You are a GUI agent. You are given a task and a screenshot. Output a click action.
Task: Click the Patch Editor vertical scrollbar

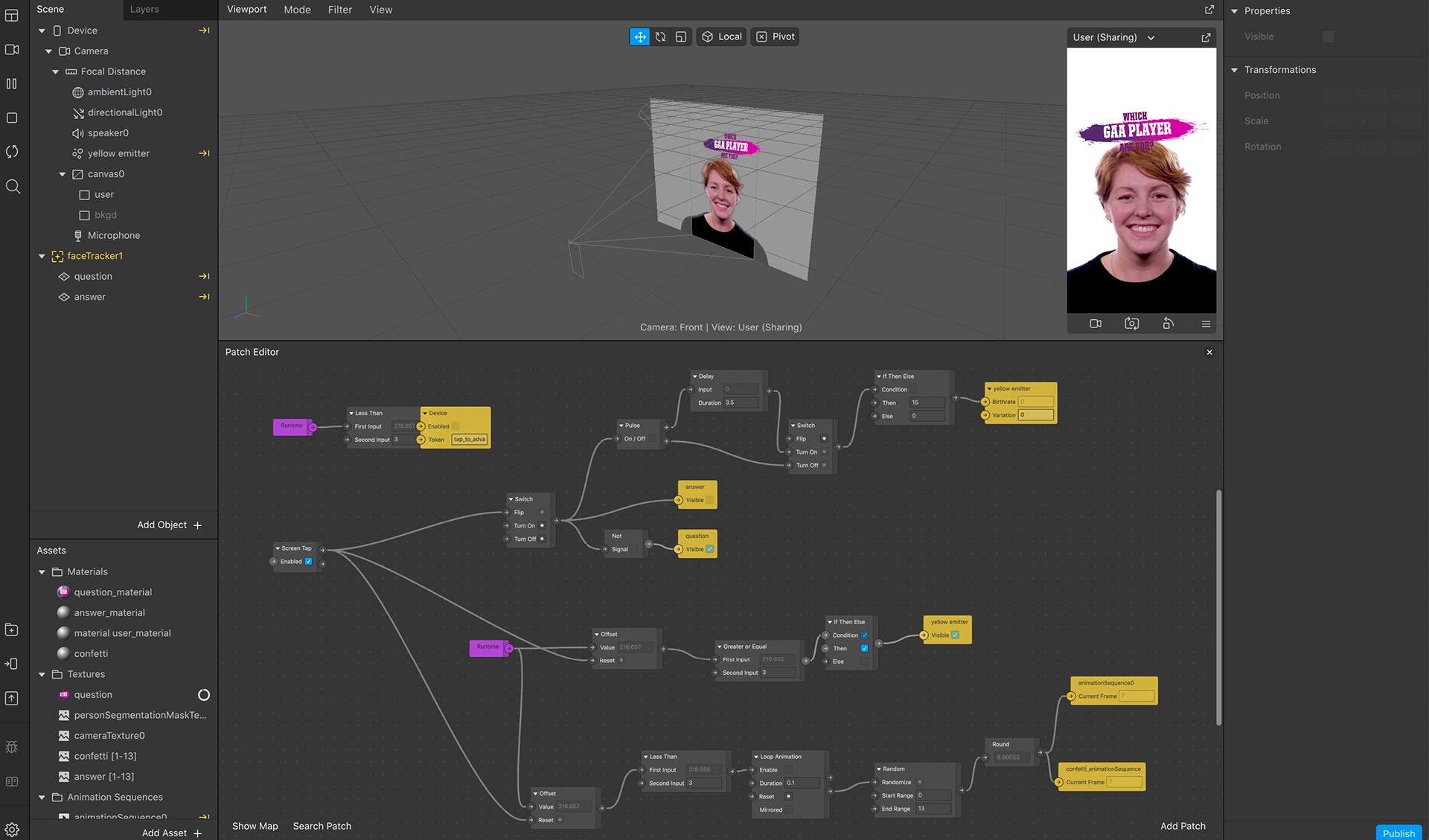1218,606
